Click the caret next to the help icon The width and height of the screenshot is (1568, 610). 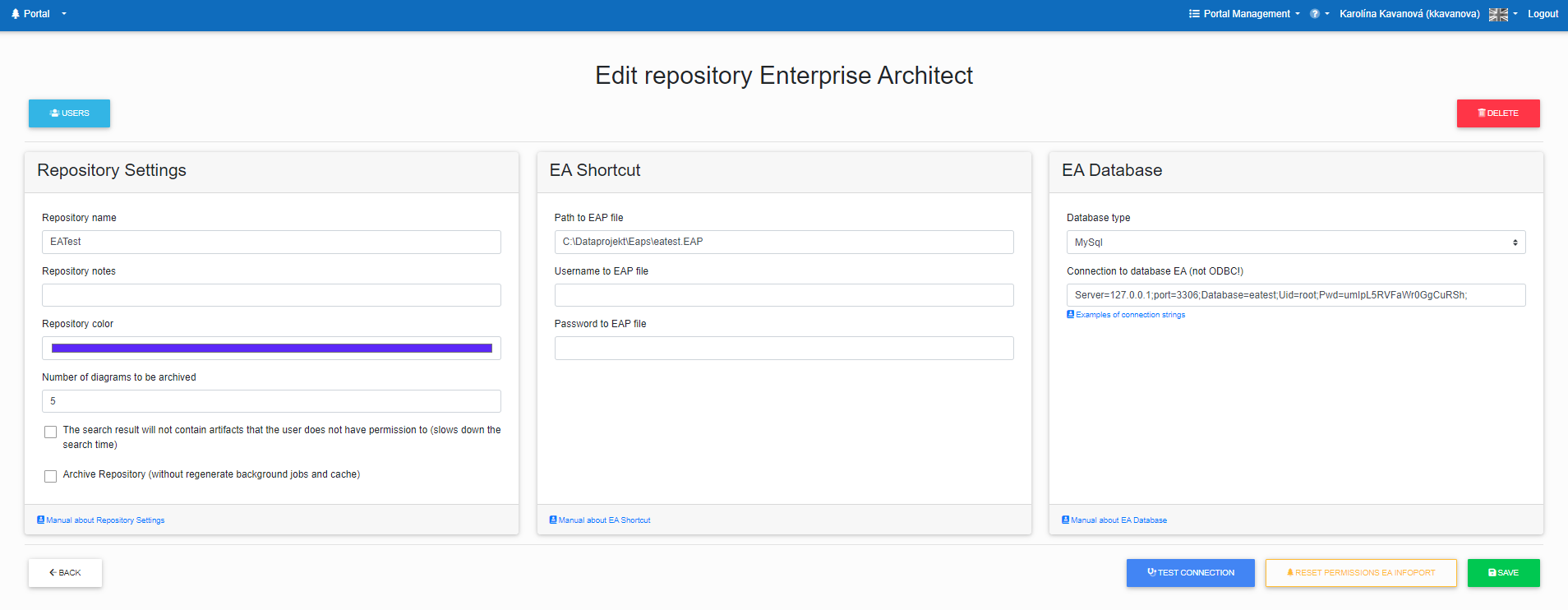[1326, 14]
